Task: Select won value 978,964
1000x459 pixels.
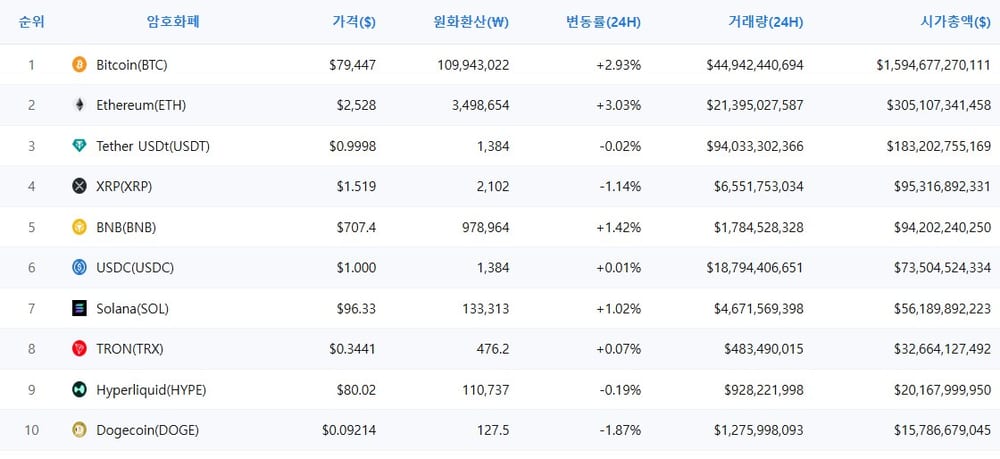Action: pyautogui.click(x=486, y=228)
